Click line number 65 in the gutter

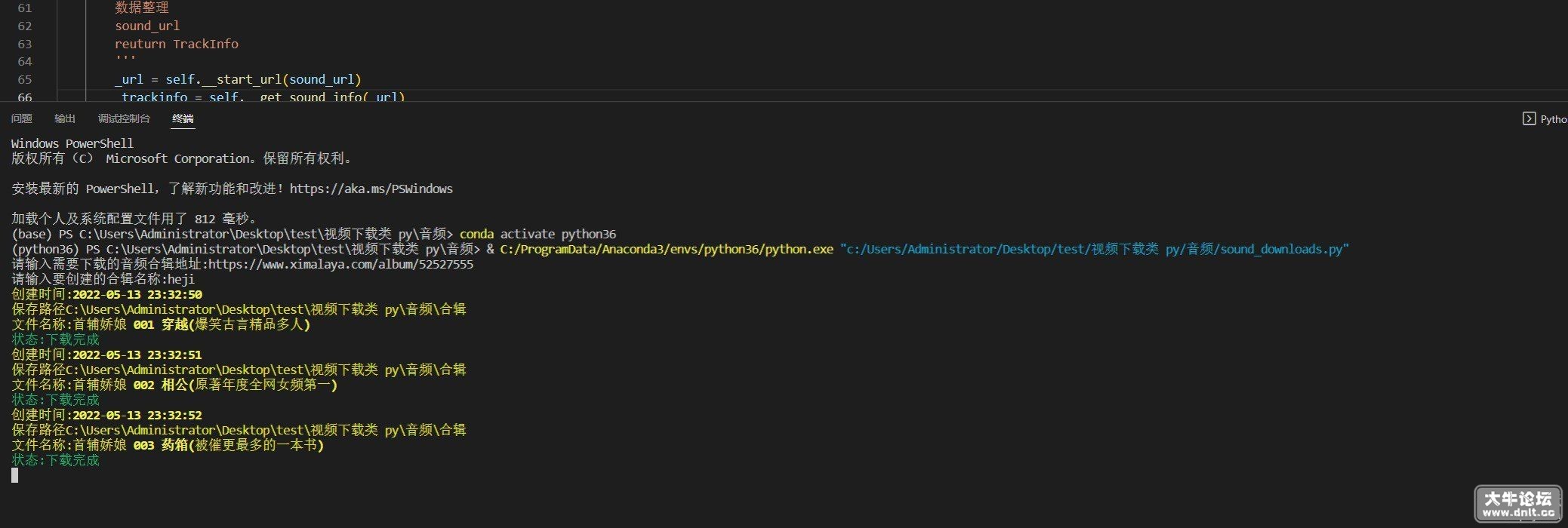pyautogui.click(x=25, y=79)
